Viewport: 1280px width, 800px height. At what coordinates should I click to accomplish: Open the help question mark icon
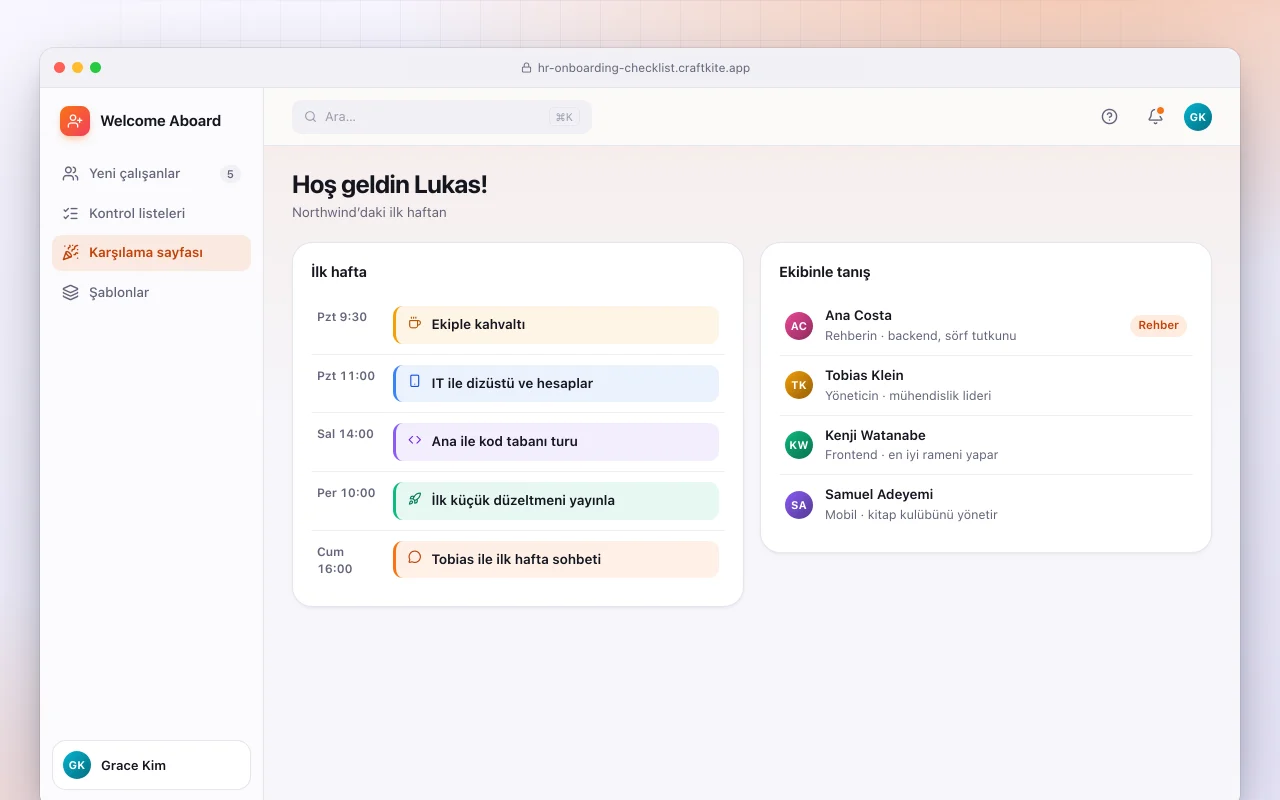[1109, 117]
